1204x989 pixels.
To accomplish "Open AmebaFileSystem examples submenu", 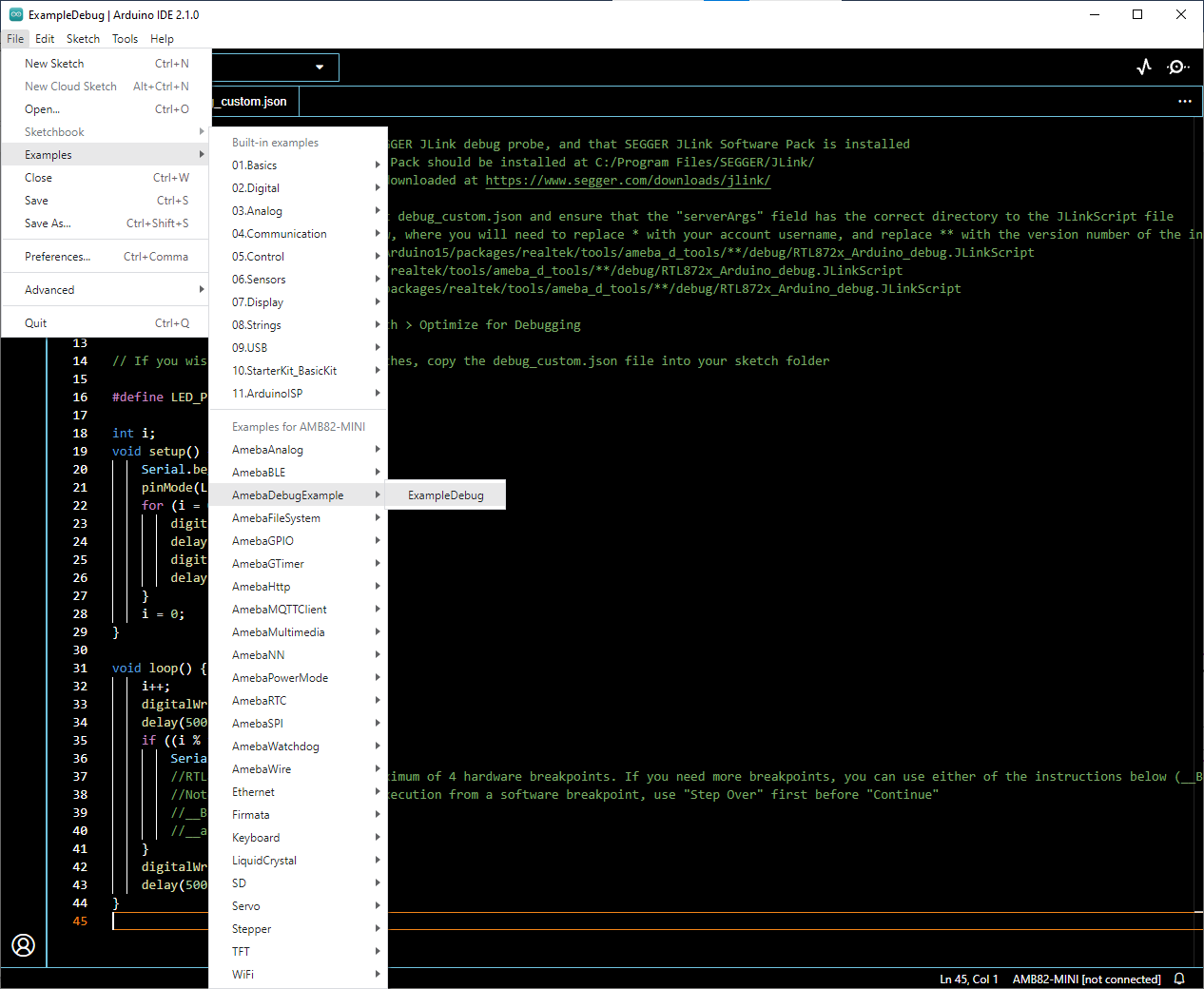I will coord(299,518).
